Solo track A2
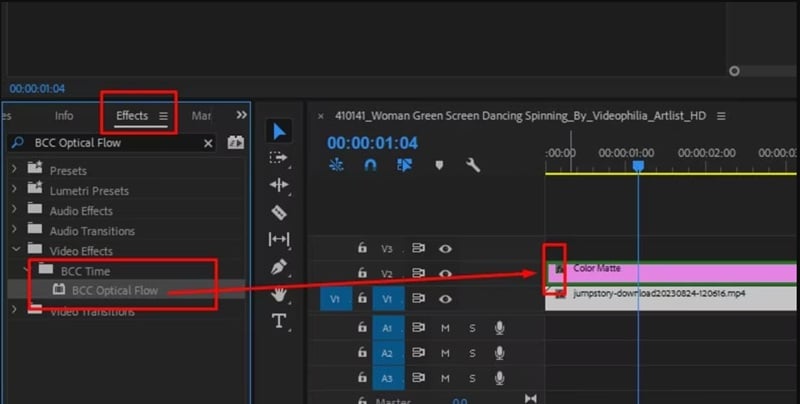Screen dimensions: 800x404 [x=472, y=353]
